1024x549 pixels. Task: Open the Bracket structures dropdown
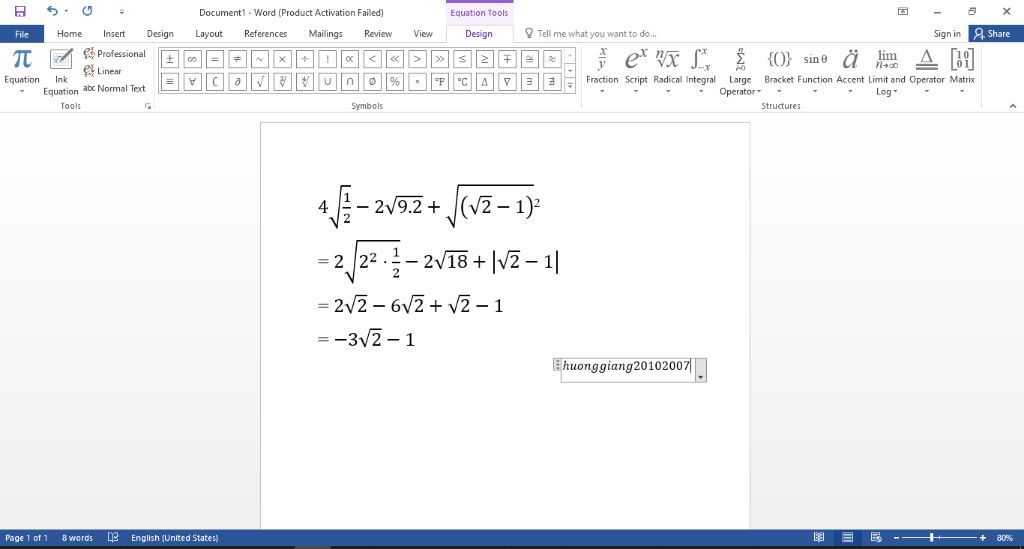pos(778,71)
